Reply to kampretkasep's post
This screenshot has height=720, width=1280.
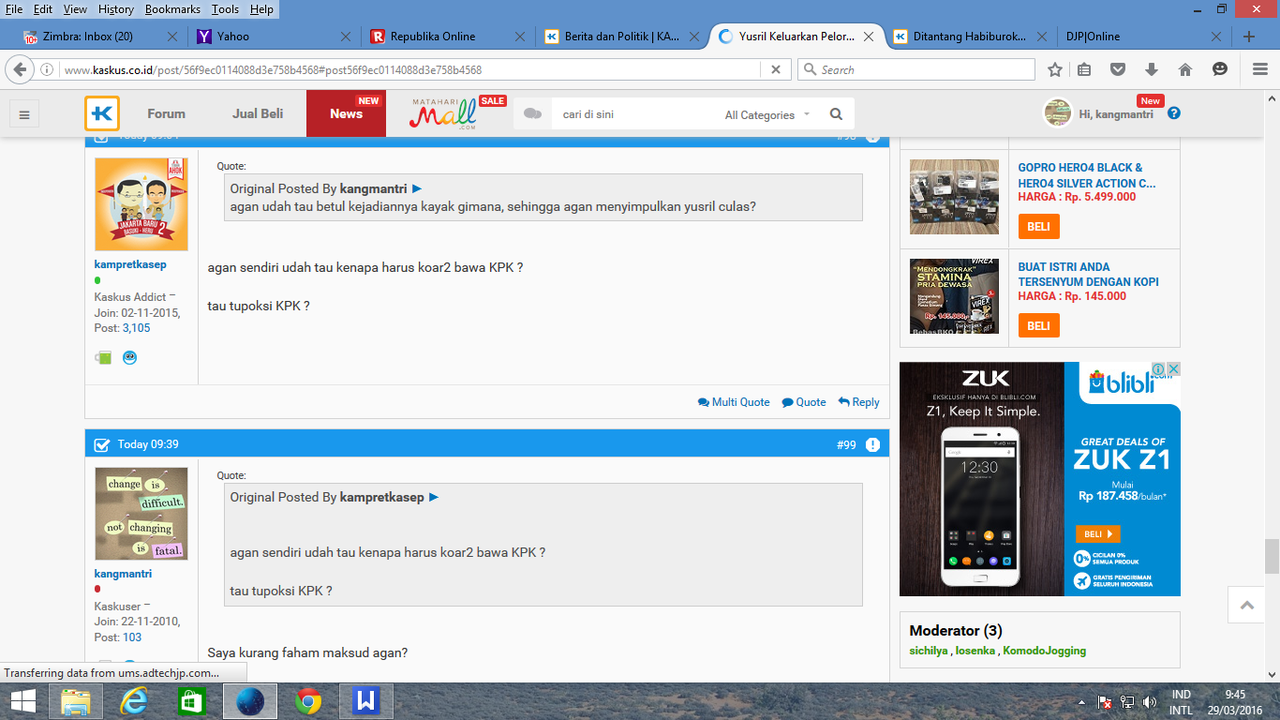(x=859, y=402)
